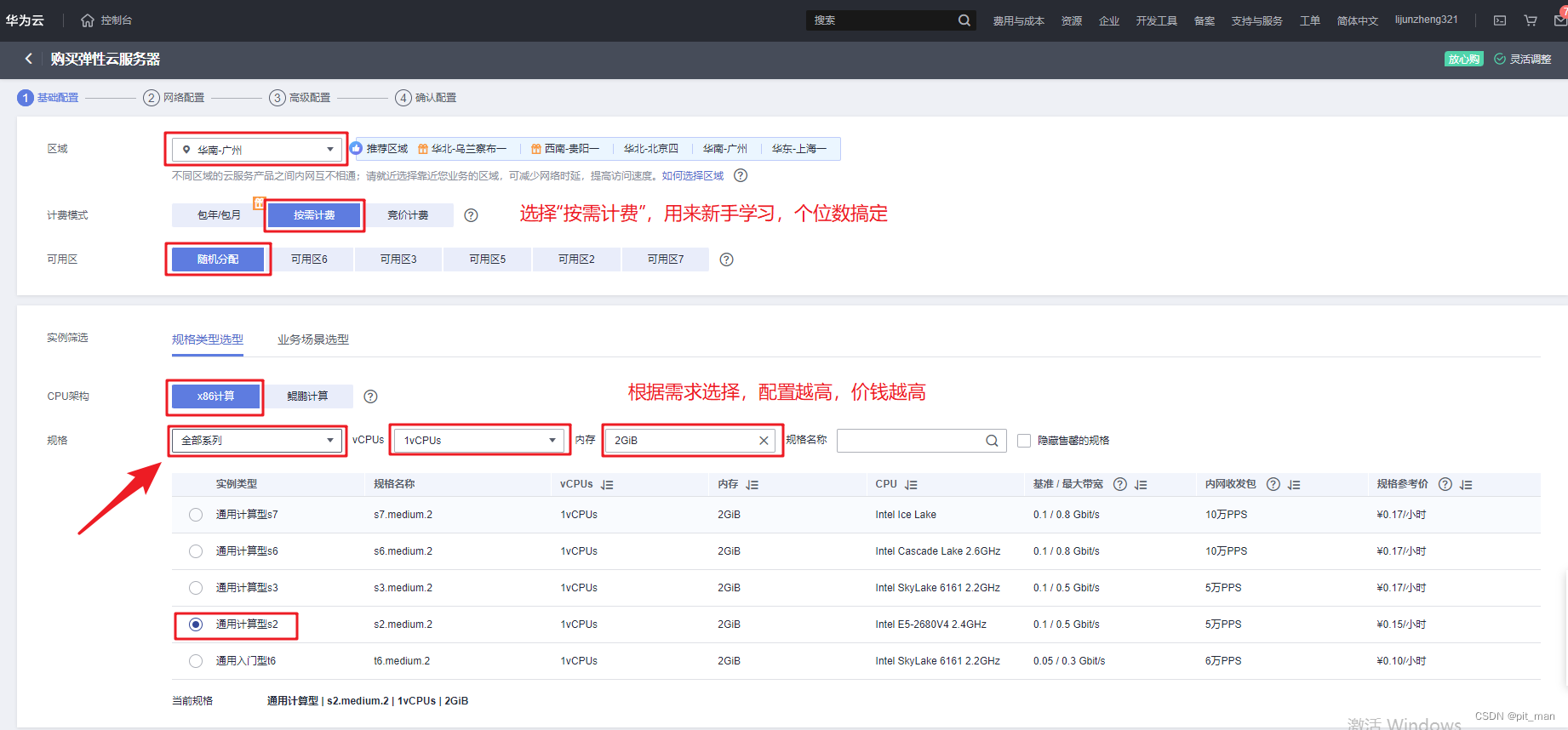Image resolution: width=1568 pixels, height=730 pixels.
Task: Sort by the 基准/最大带宽 sort icon
Action: coord(1142,485)
